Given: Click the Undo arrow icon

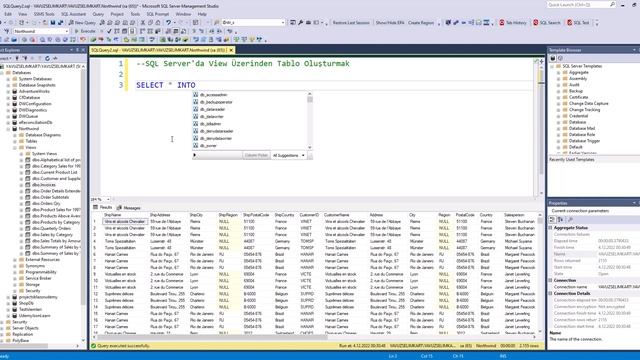Looking at the screenshot, I should point(168,22).
